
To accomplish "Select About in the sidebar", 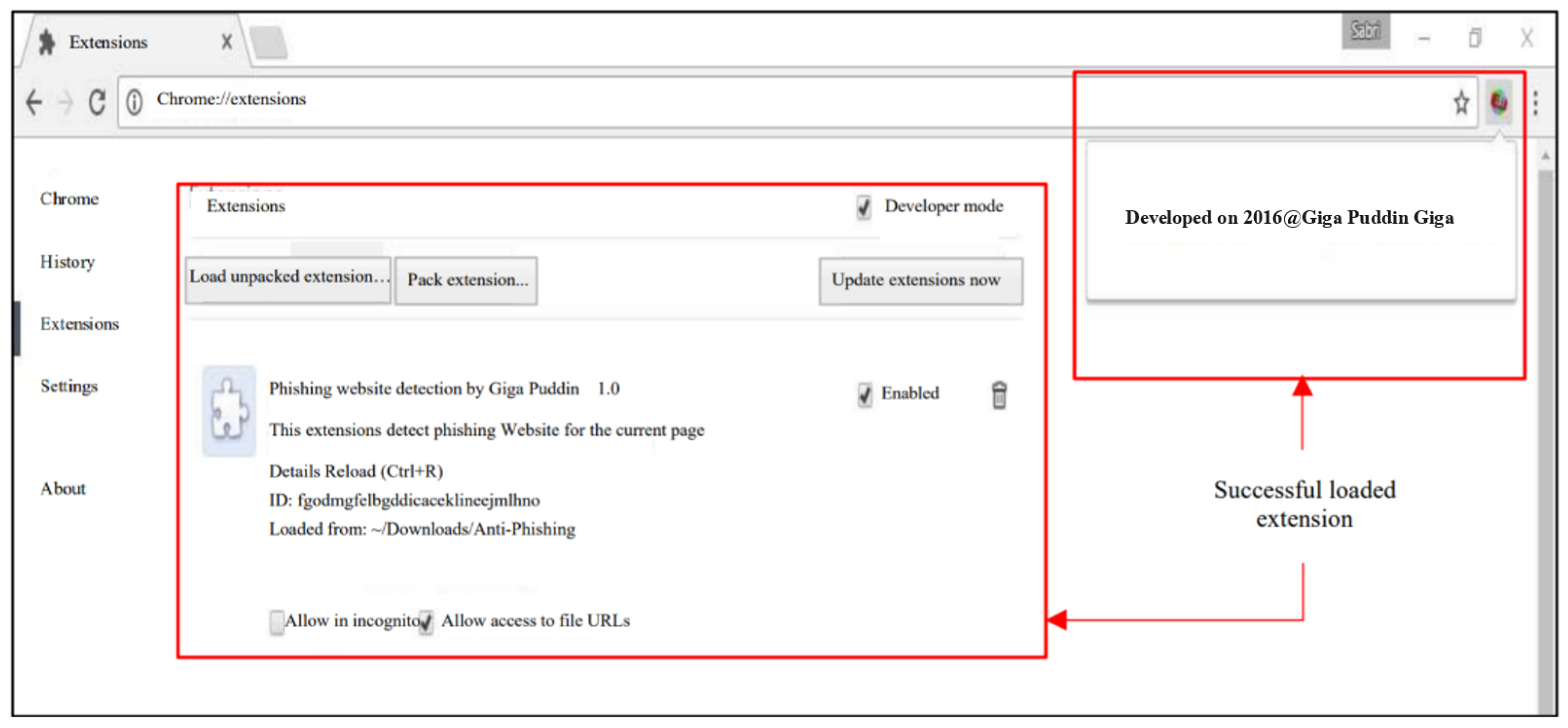I will (x=63, y=488).
